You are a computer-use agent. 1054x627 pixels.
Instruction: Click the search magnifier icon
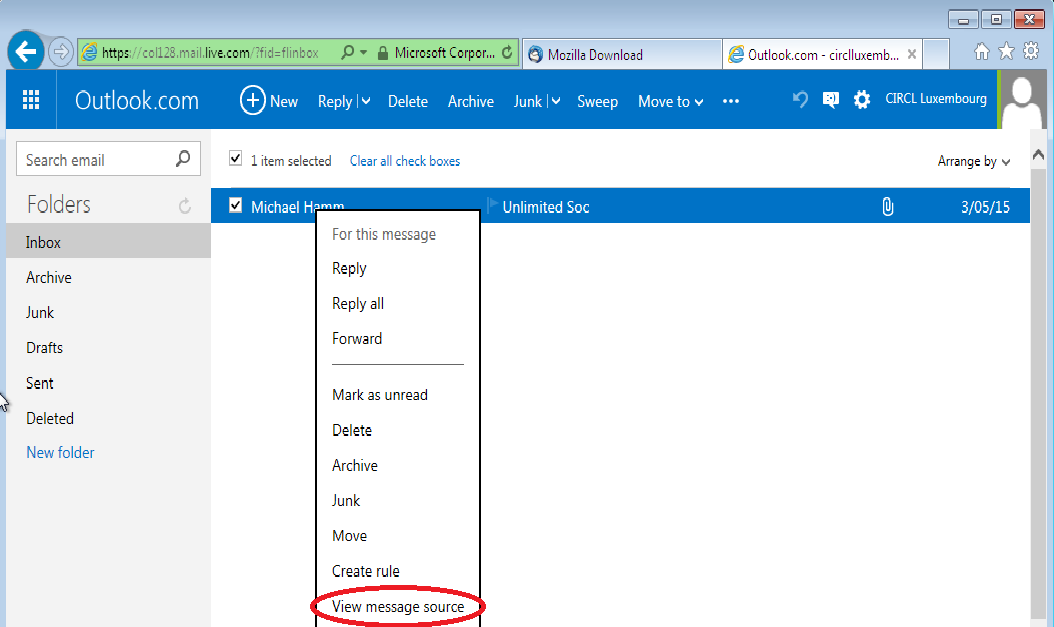(x=183, y=159)
